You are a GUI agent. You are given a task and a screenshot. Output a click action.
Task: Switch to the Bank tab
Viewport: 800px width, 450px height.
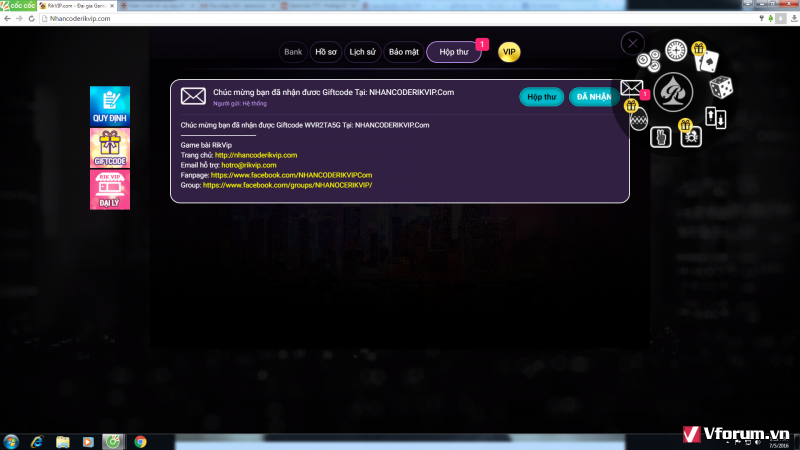pyautogui.click(x=293, y=52)
